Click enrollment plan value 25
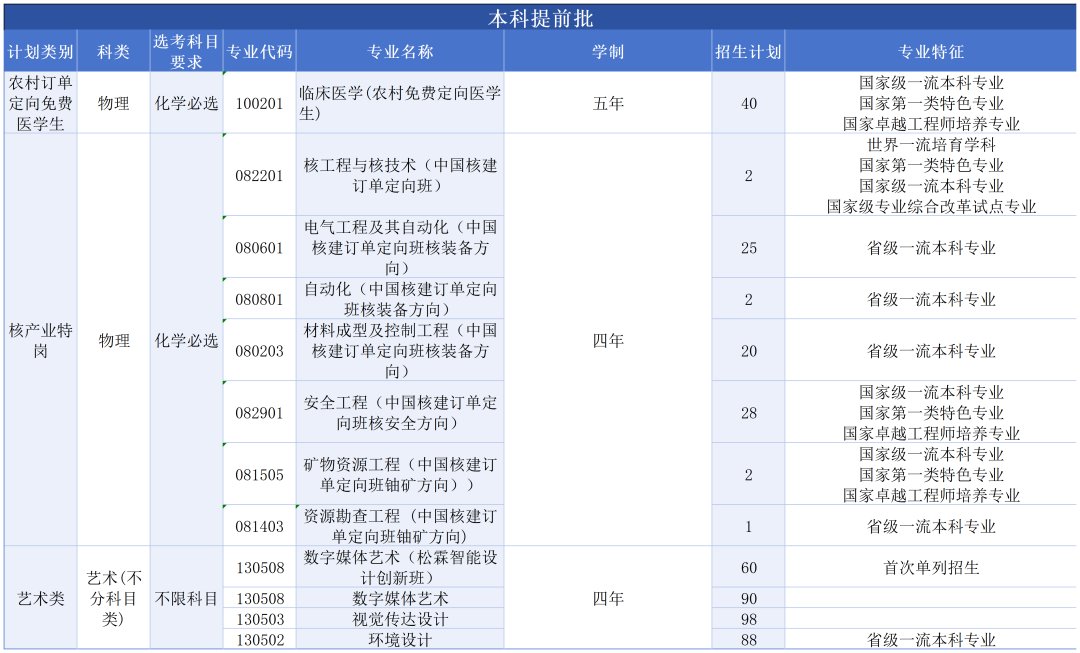 [x=749, y=247]
